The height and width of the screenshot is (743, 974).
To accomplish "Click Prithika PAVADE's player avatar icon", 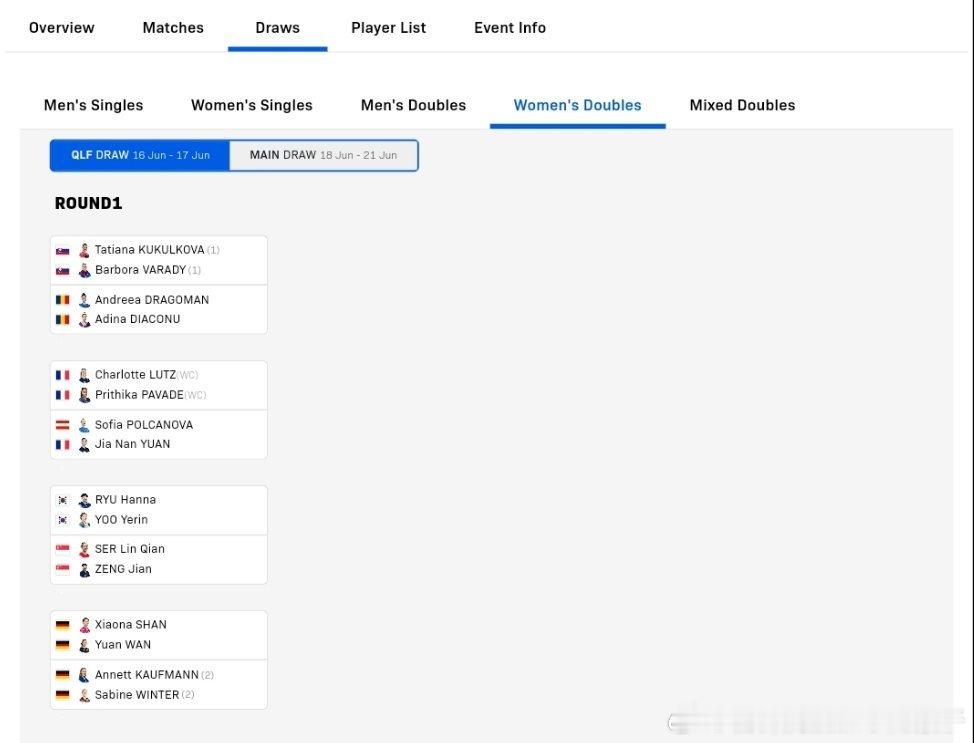I will tap(84, 395).
